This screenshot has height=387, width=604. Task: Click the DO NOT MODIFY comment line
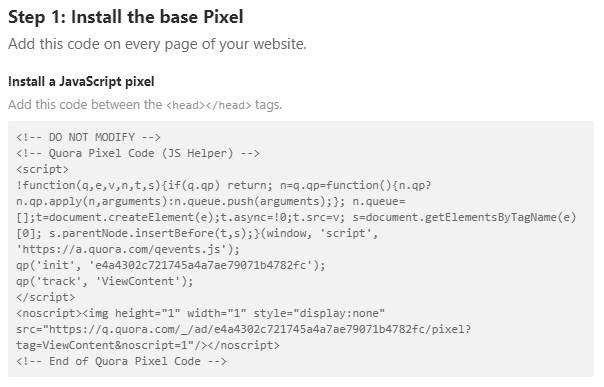88,137
